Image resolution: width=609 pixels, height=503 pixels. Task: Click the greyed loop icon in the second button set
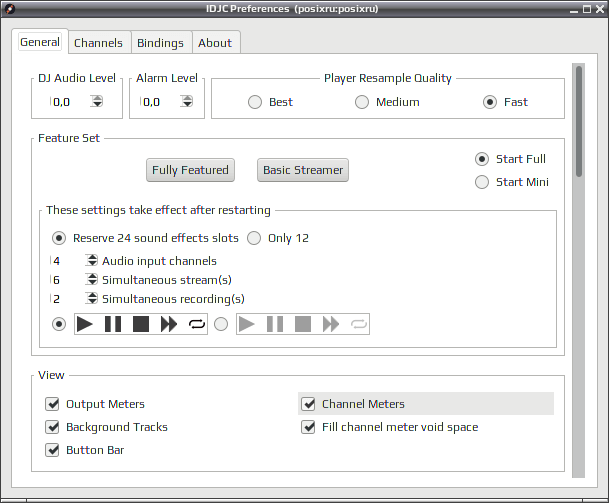tap(358, 324)
